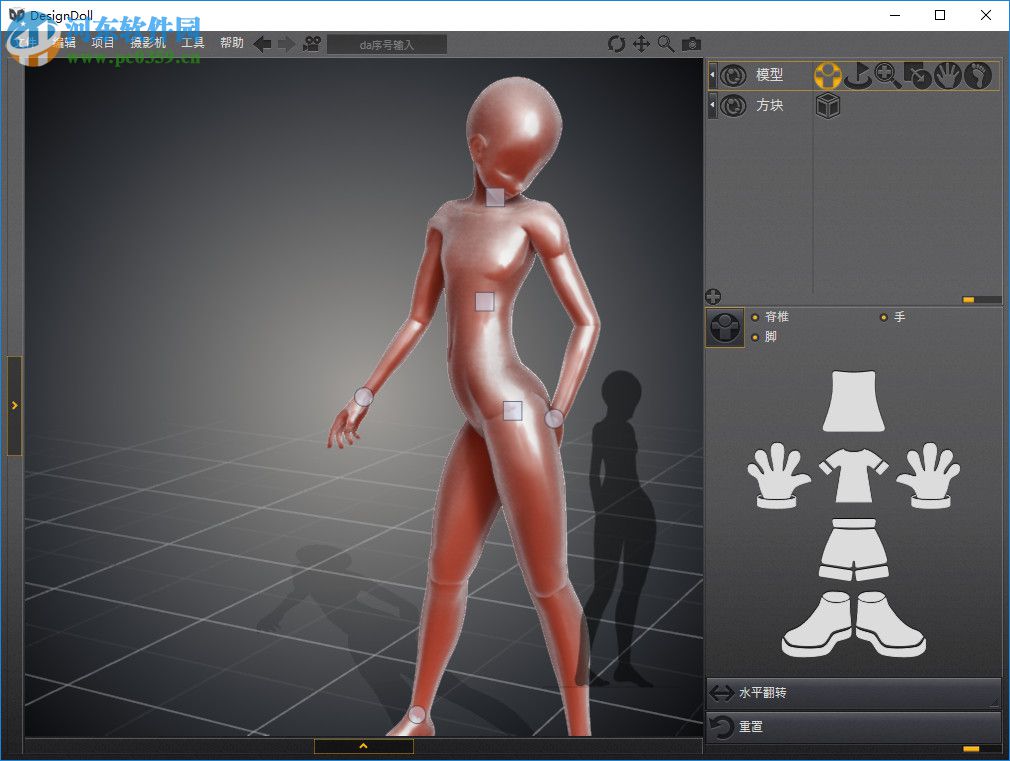Open the 工具 menu
This screenshot has width=1010, height=761.
click(x=192, y=43)
